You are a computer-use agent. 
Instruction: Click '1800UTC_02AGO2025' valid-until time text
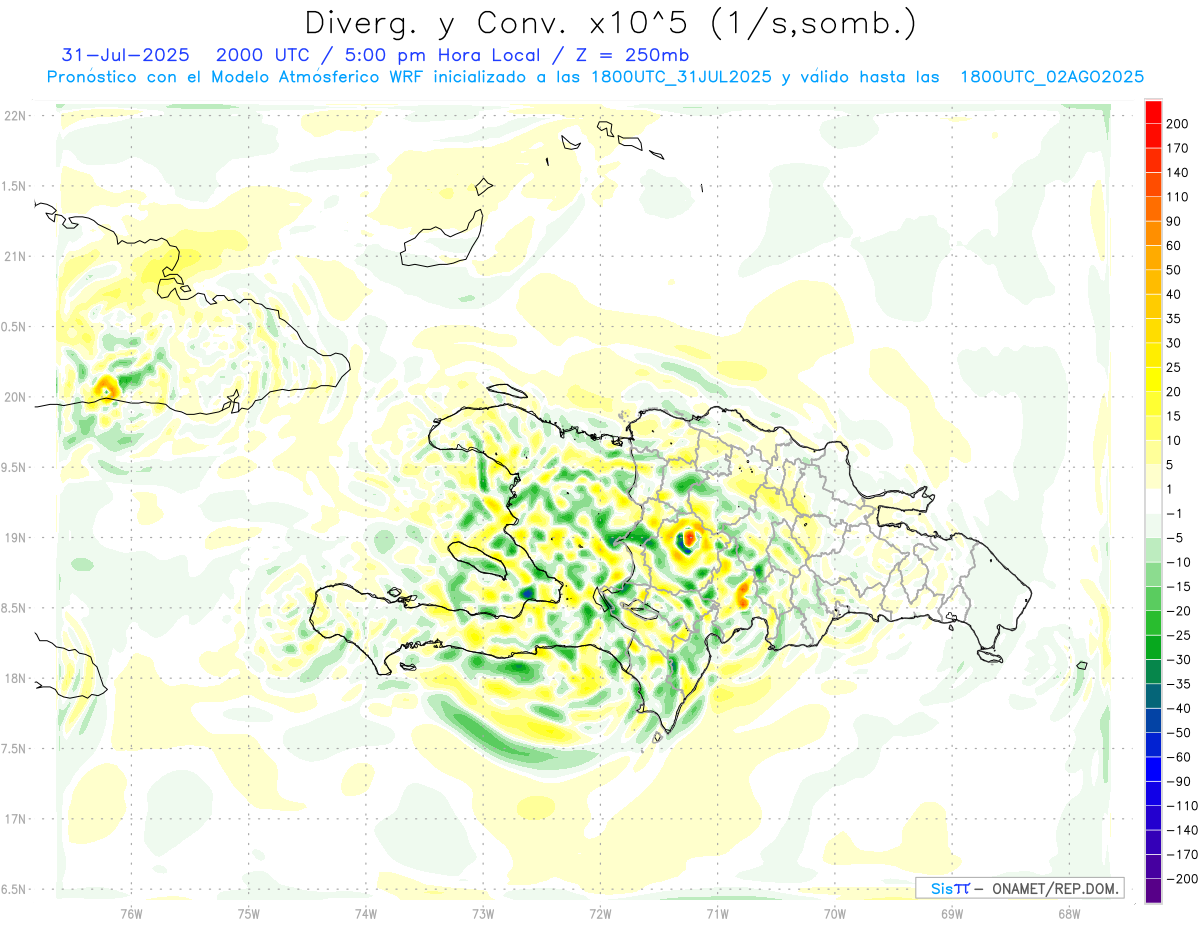click(x=1052, y=77)
